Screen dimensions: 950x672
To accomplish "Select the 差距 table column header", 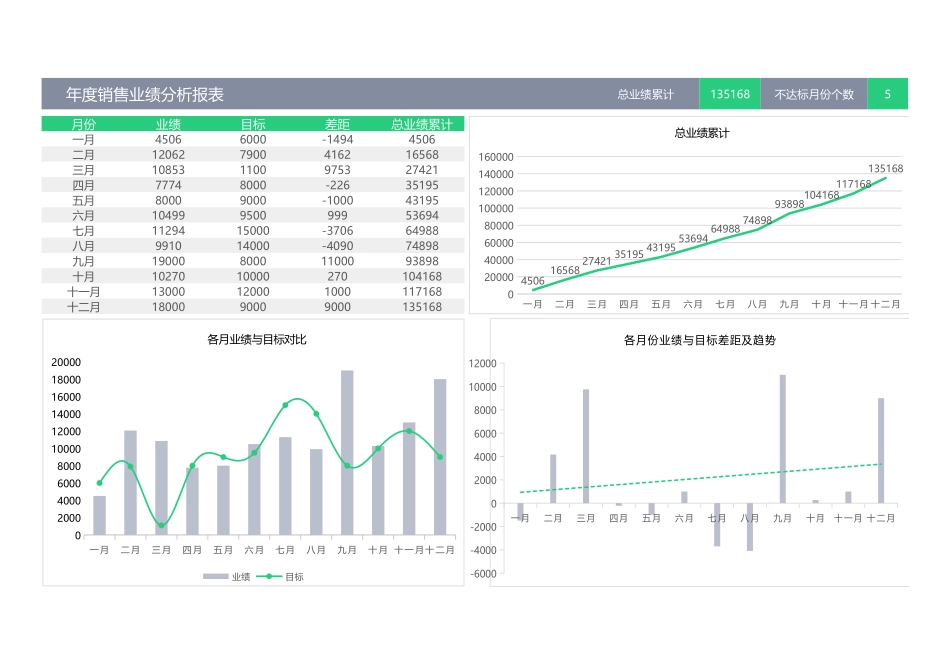I will pos(337,124).
